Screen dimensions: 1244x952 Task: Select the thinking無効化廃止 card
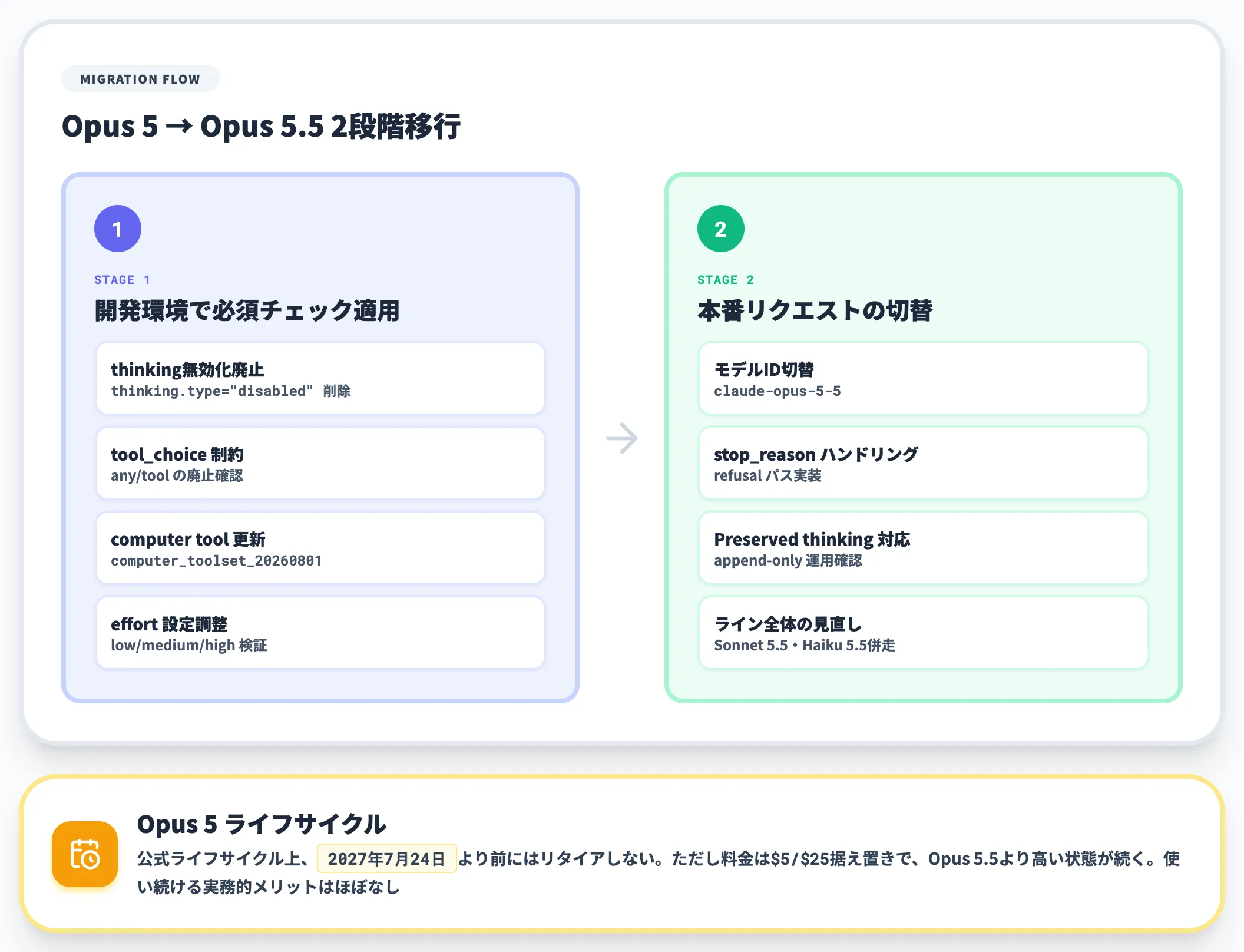point(320,378)
